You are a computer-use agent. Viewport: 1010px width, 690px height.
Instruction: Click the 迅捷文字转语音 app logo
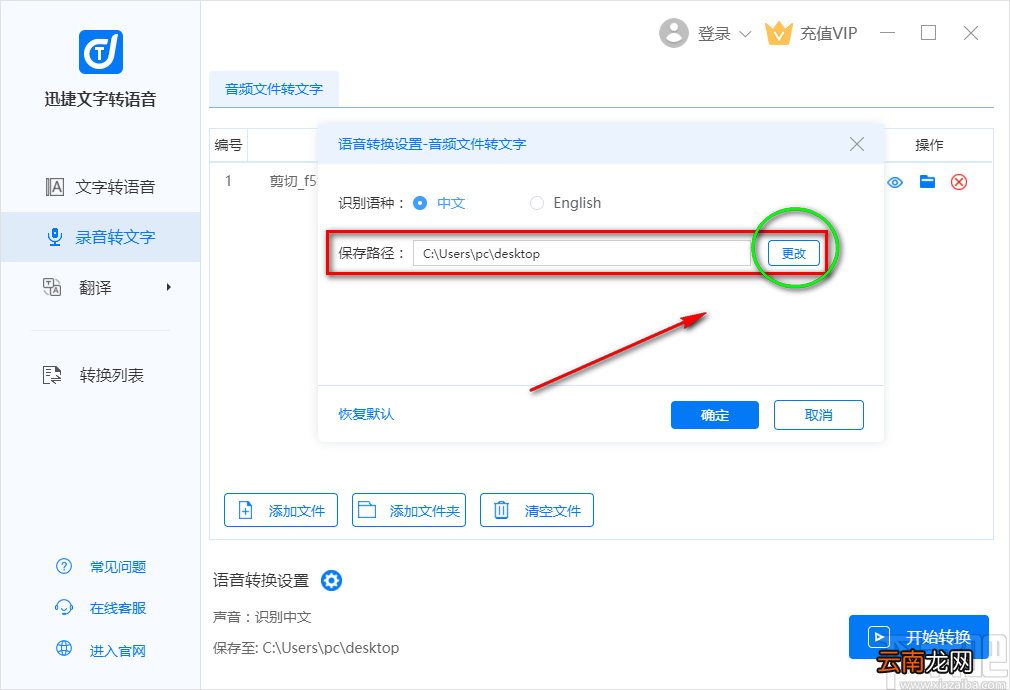[100, 52]
